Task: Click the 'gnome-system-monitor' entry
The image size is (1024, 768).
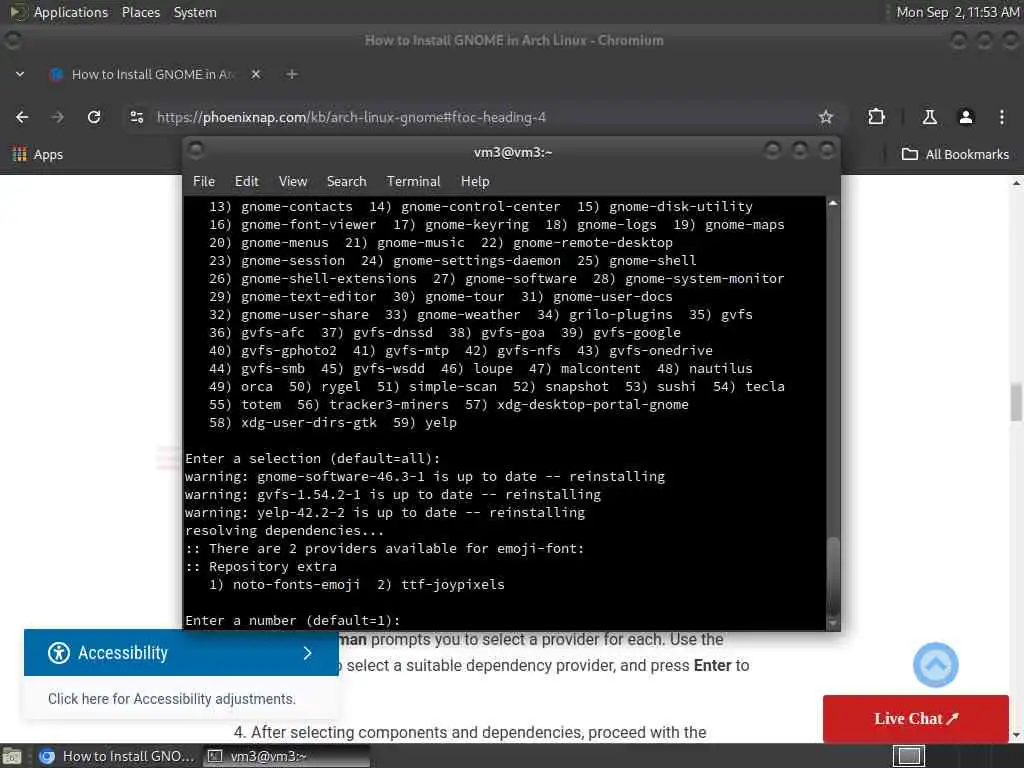Action: [x=705, y=279]
